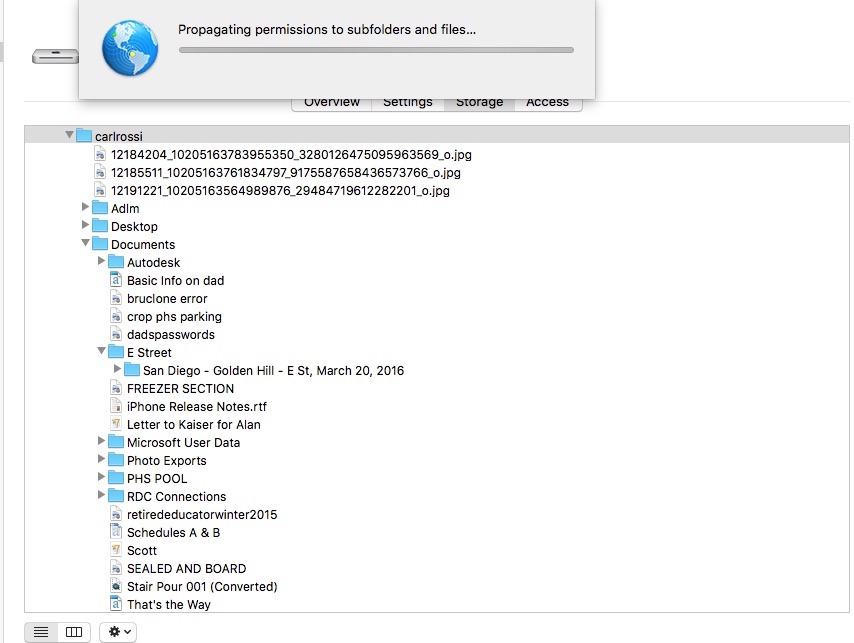
Task: Switch to list view mode
Action: 41,632
